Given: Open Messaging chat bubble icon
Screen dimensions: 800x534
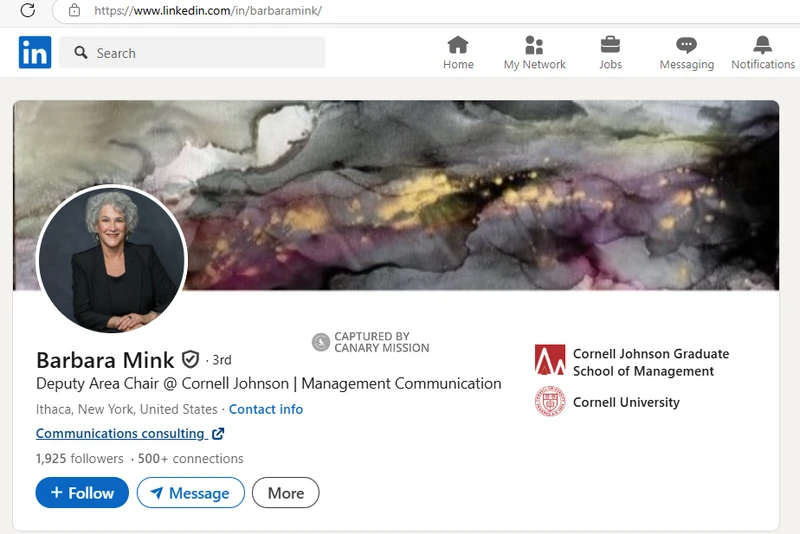Looking at the screenshot, I should point(686,45).
